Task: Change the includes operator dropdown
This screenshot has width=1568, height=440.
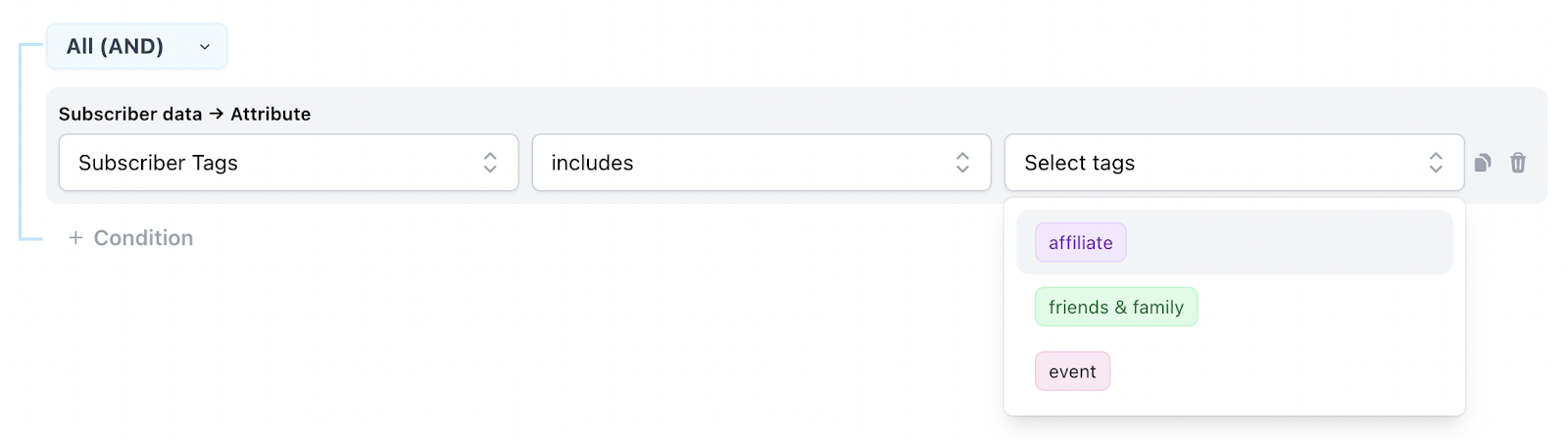Action: tap(760, 163)
